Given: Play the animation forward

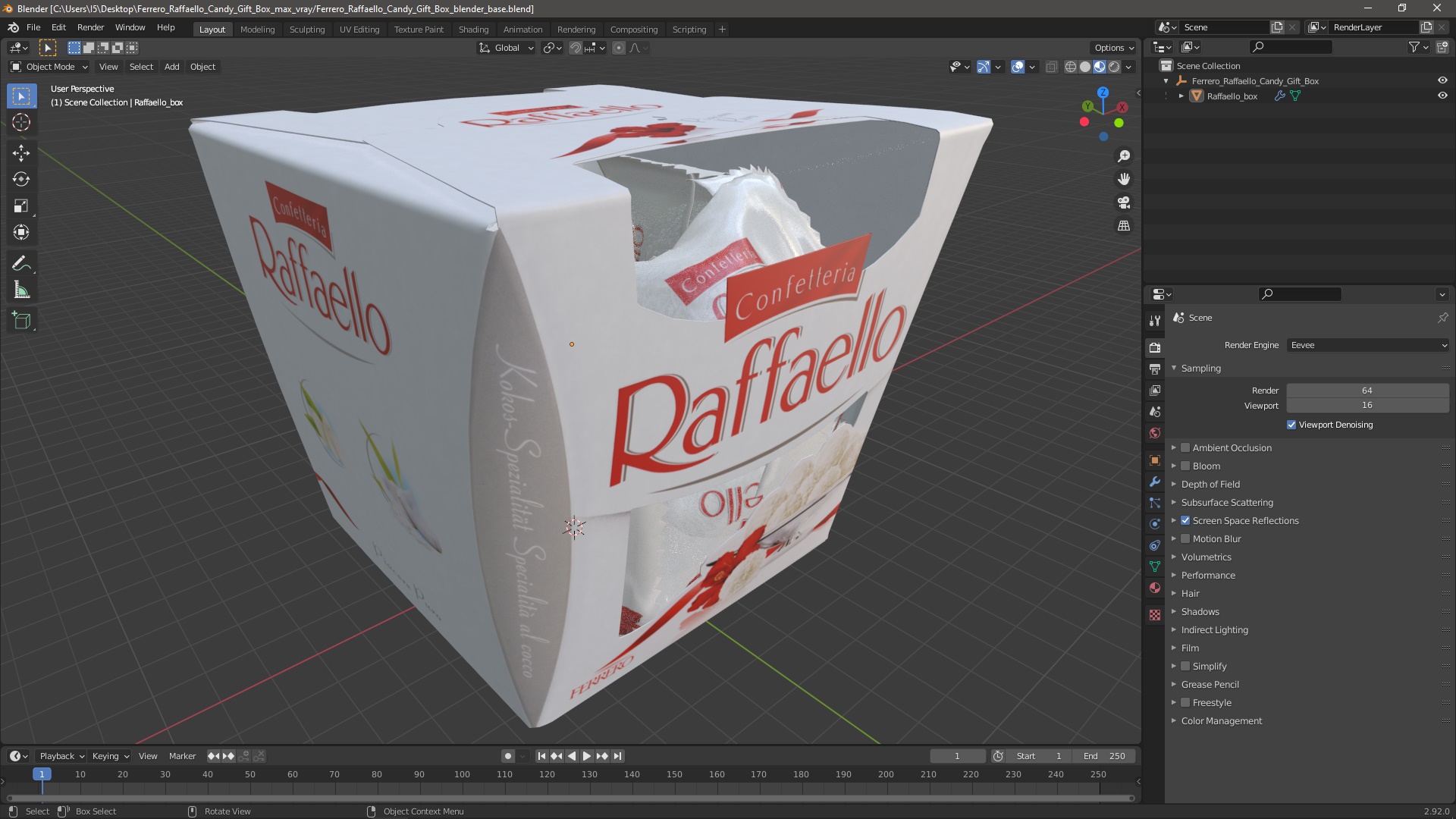Looking at the screenshot, I should [586, 756].
